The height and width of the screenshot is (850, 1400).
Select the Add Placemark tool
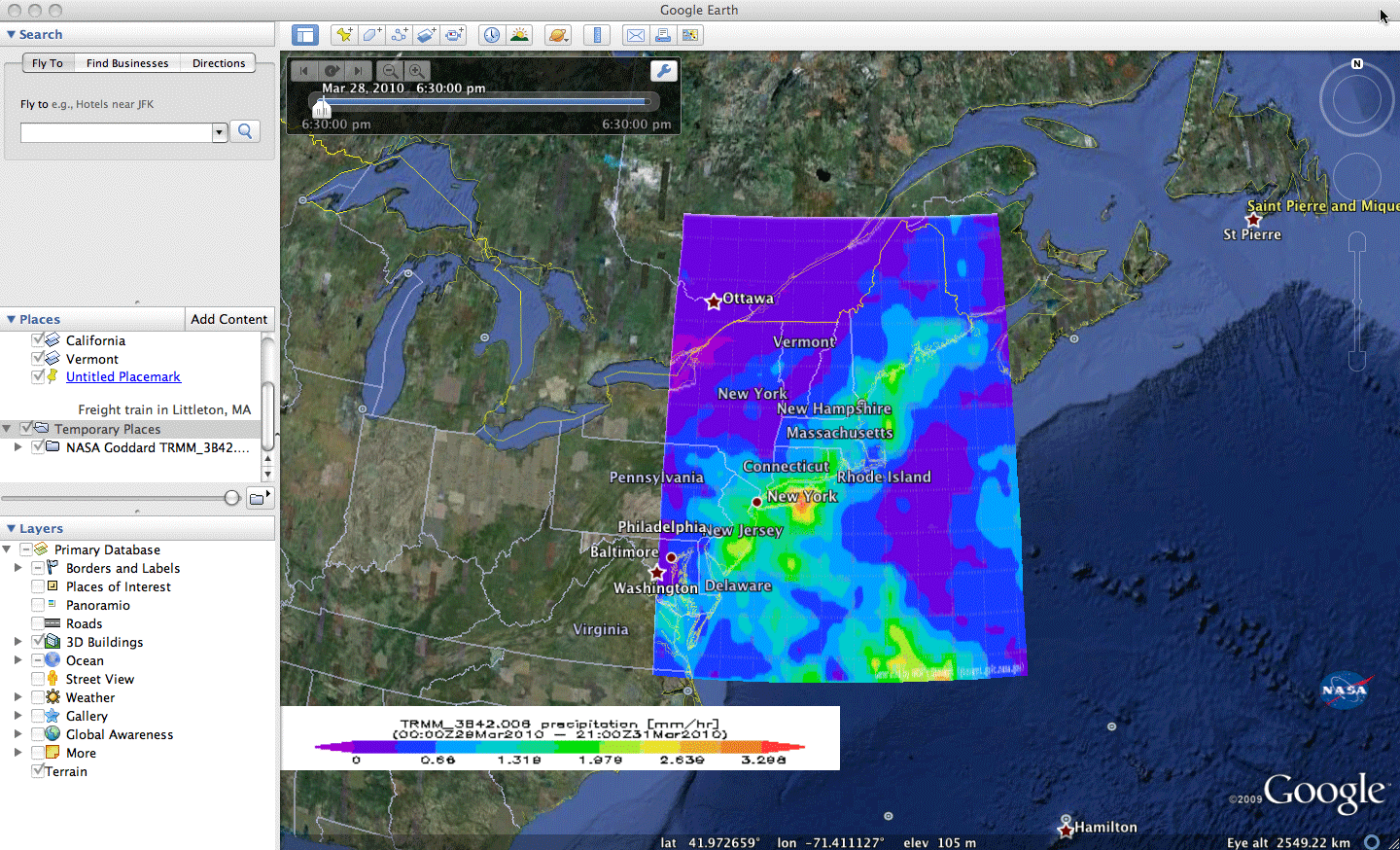click(x=345, y=34)
